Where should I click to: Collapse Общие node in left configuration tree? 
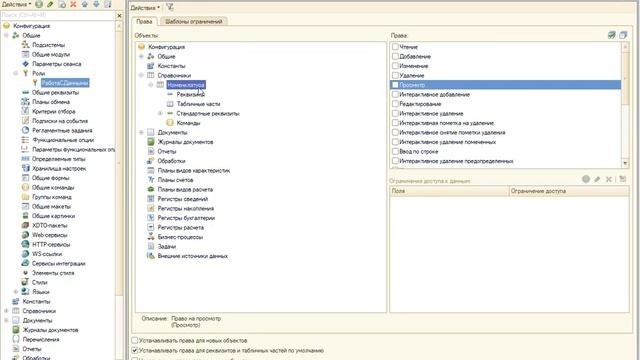[x=6, y=36]
